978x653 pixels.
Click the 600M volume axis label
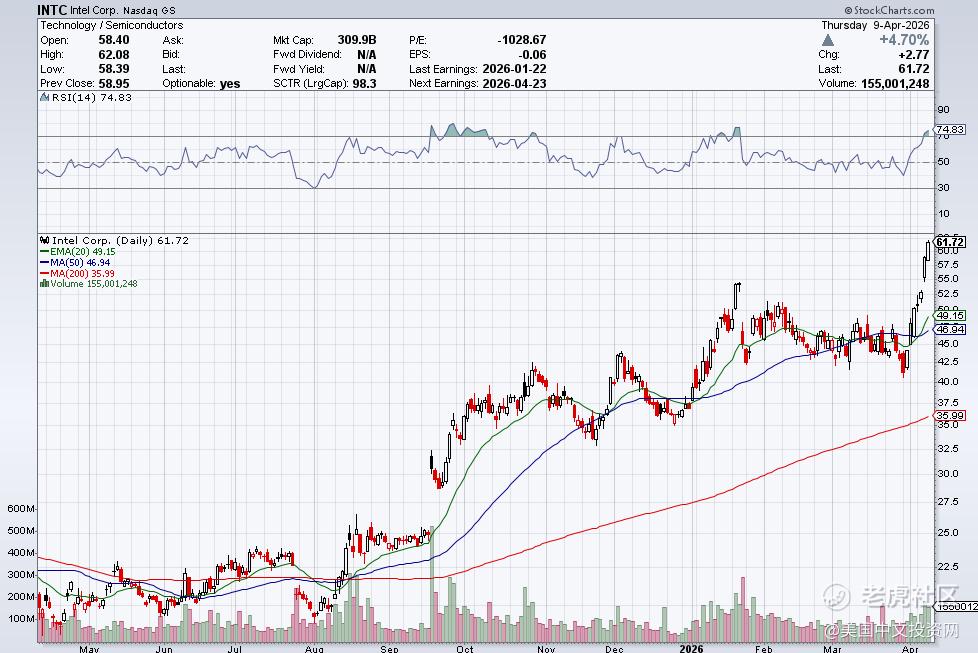click(x=21, y=508)
